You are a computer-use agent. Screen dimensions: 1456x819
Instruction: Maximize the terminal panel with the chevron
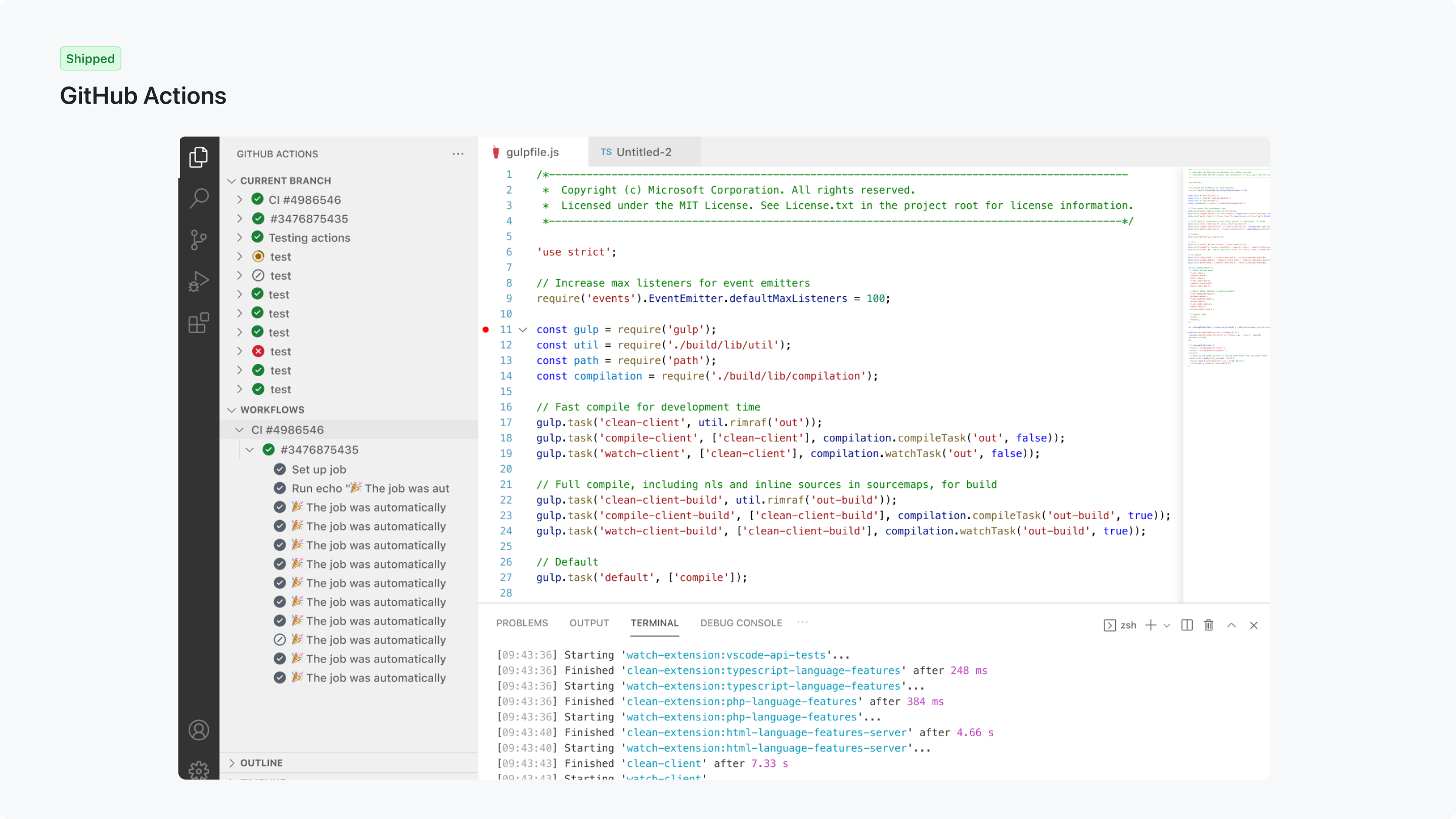(1232, 625)
